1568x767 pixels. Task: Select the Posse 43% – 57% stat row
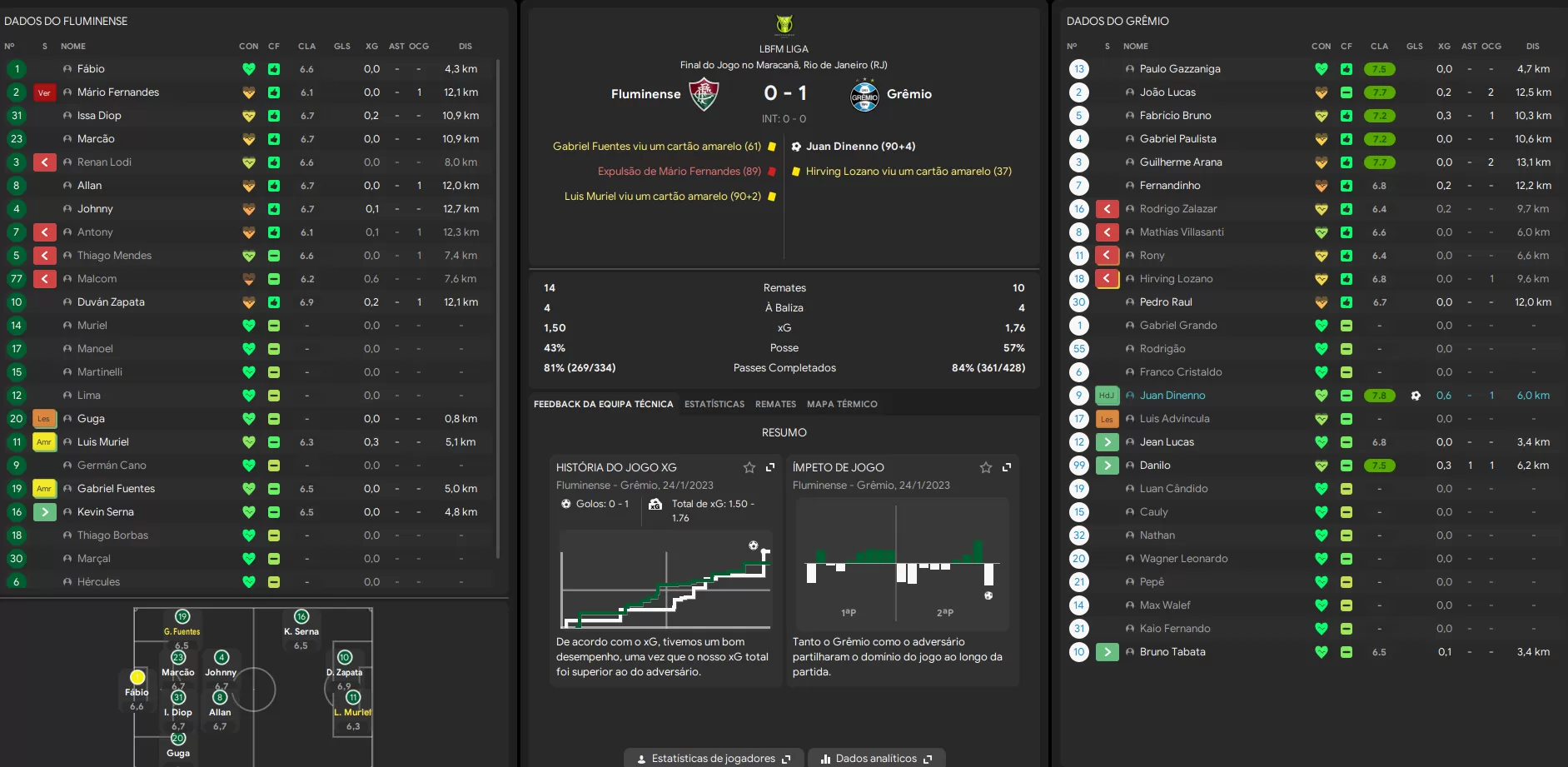784,348
